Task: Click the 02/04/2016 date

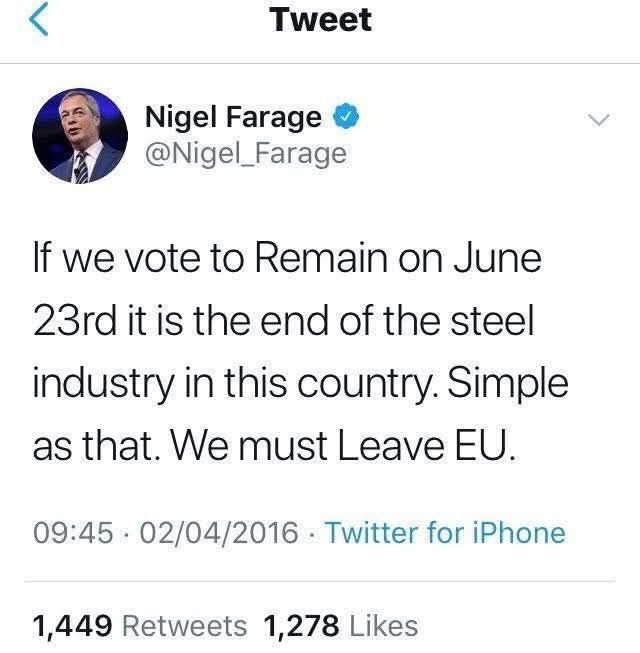Action: click(x=218, y=533)
